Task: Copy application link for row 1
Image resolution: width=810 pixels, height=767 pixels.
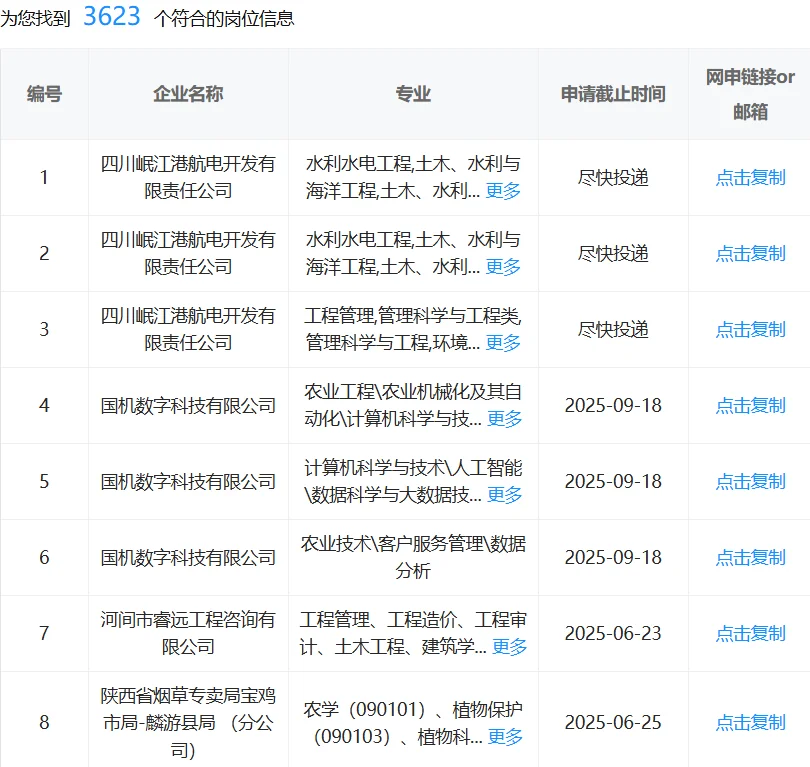Action: [x=750, y=177]
